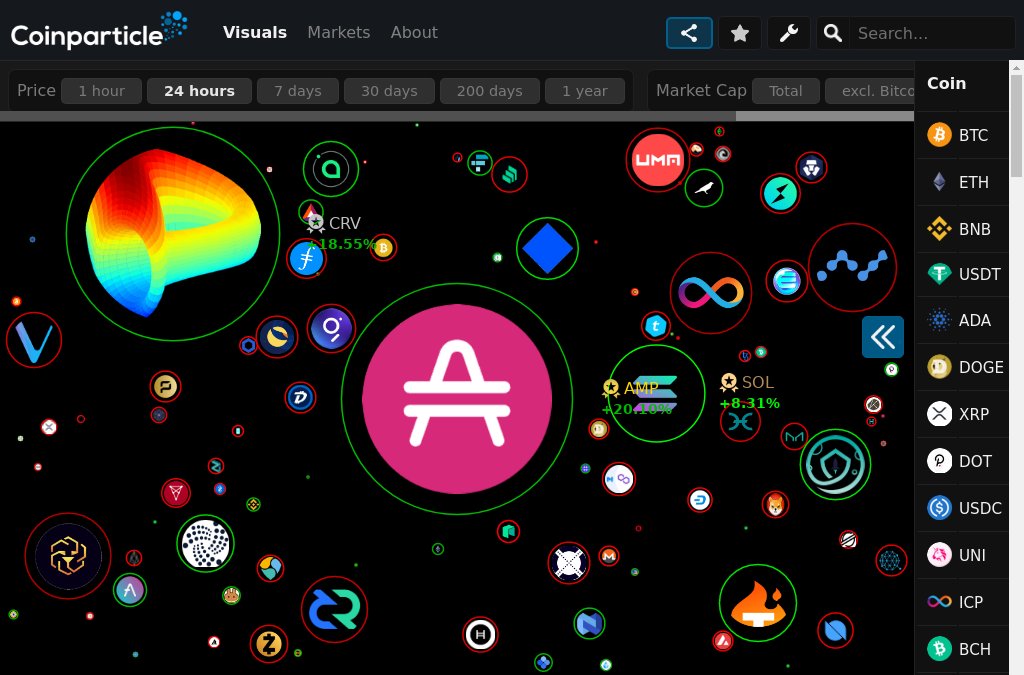Choose BNB from coin list

pos(962,229)
